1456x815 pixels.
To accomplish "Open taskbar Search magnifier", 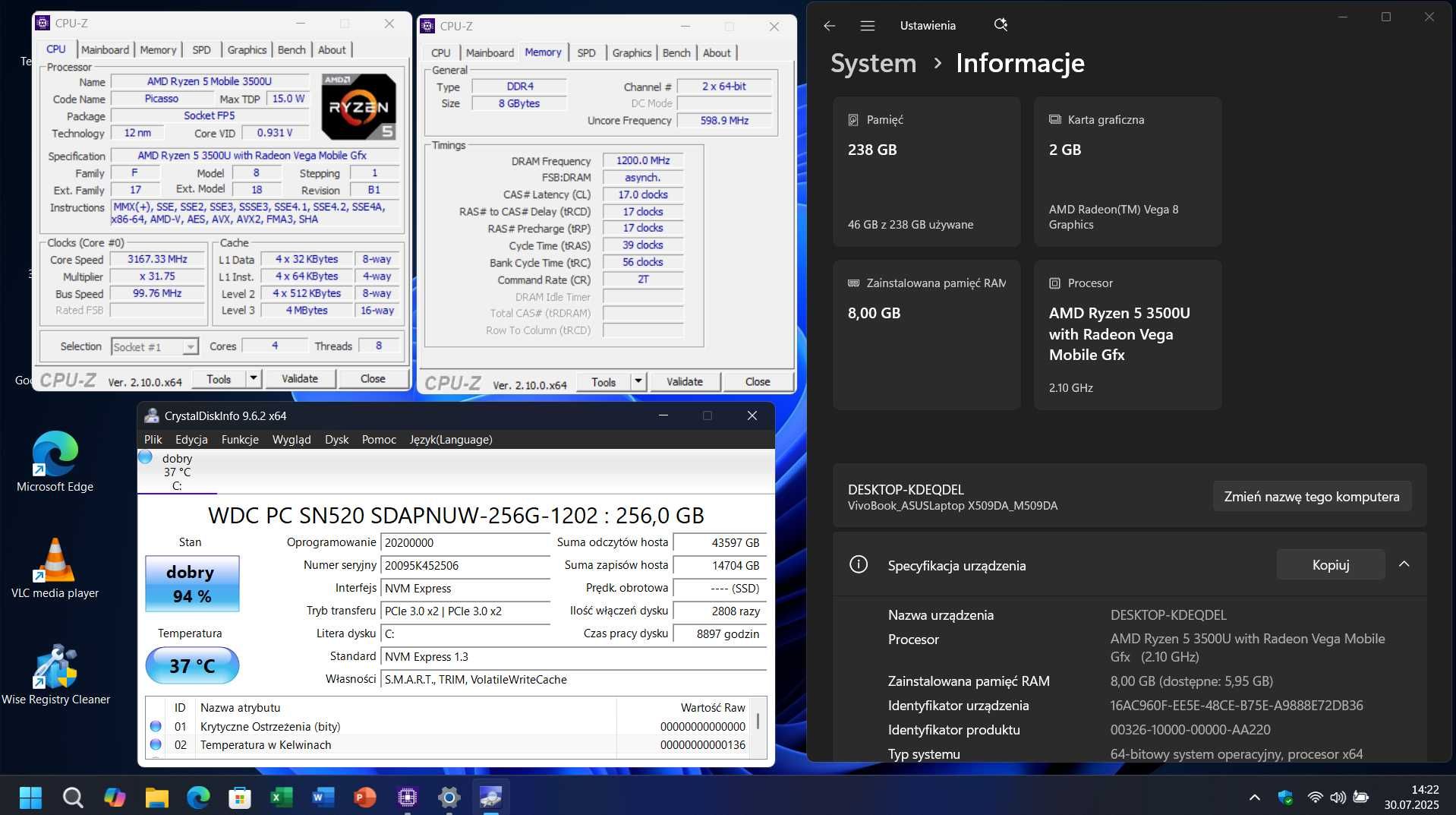I will point(73,797).
